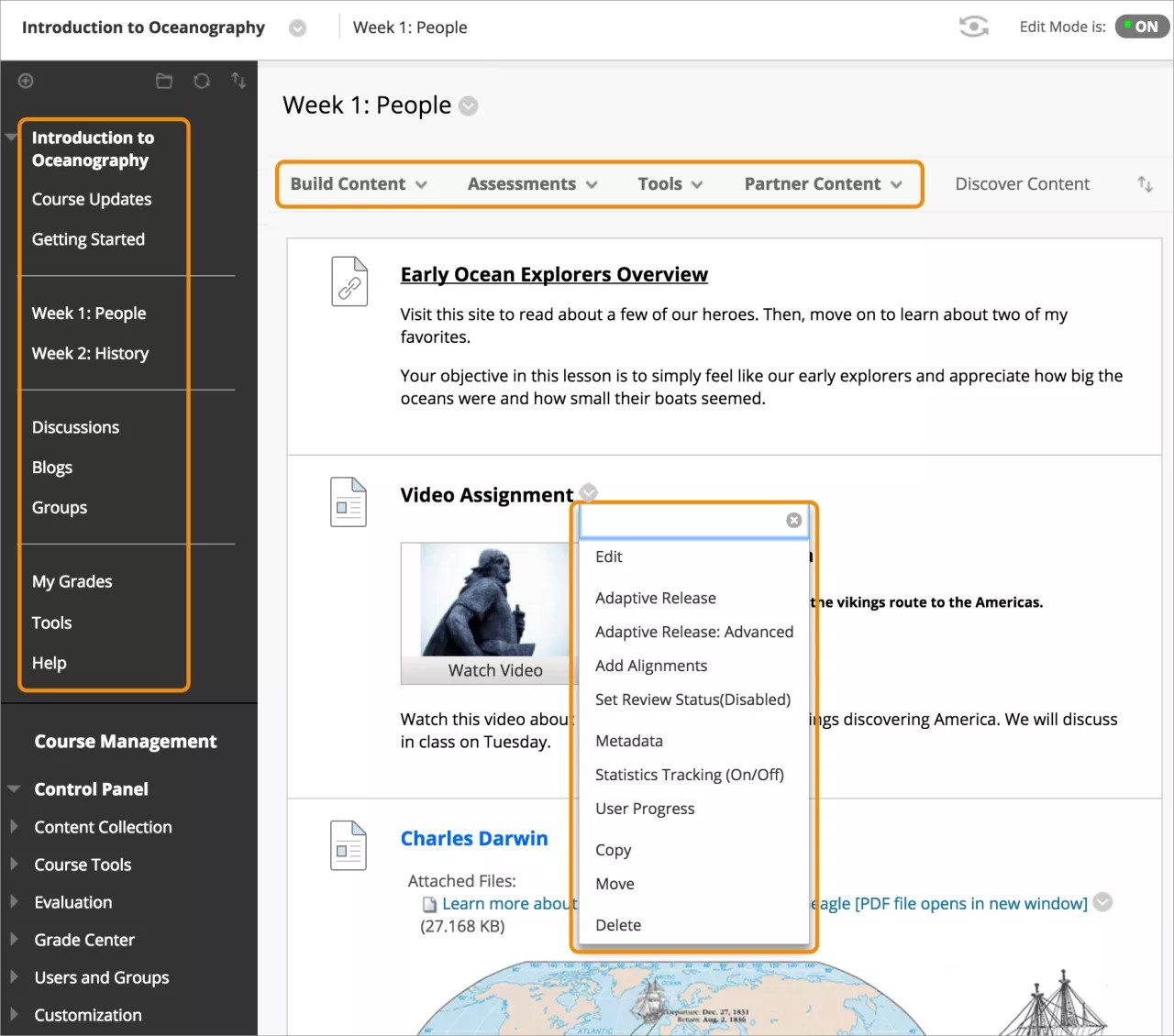Expand Partner Content dropdown

pyautogui.click(x=823, y=184)
